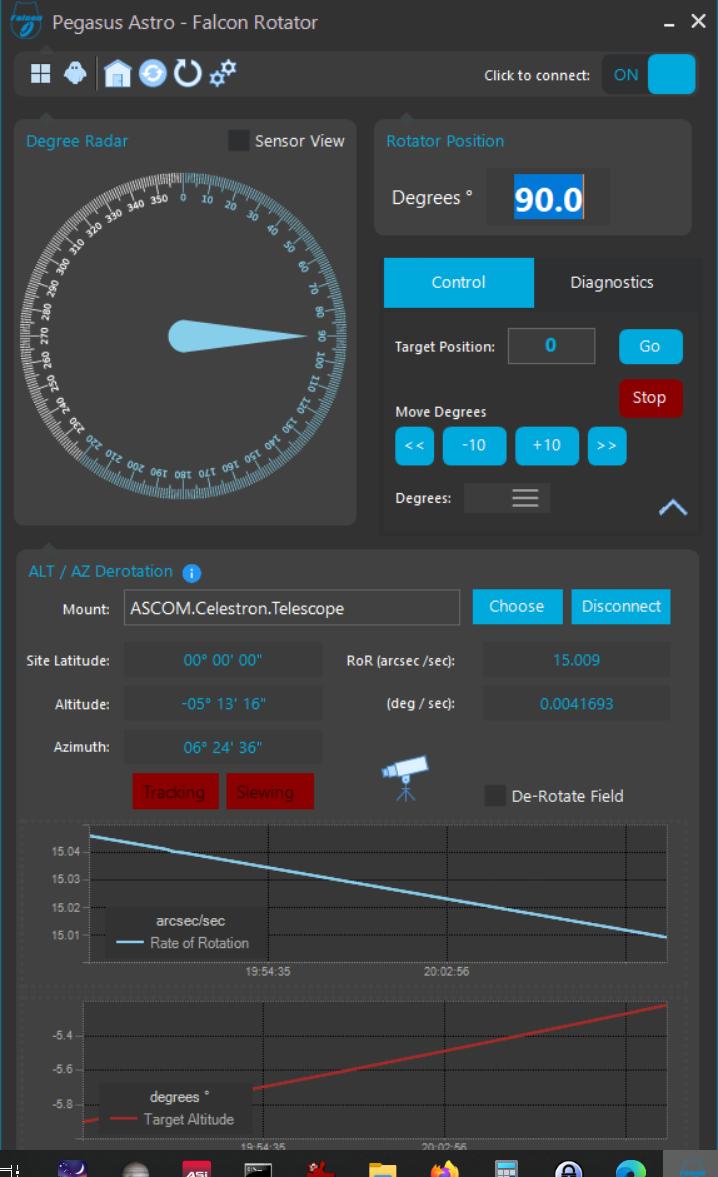
Task: Click the Disconnect mount button
Action: 620,607
